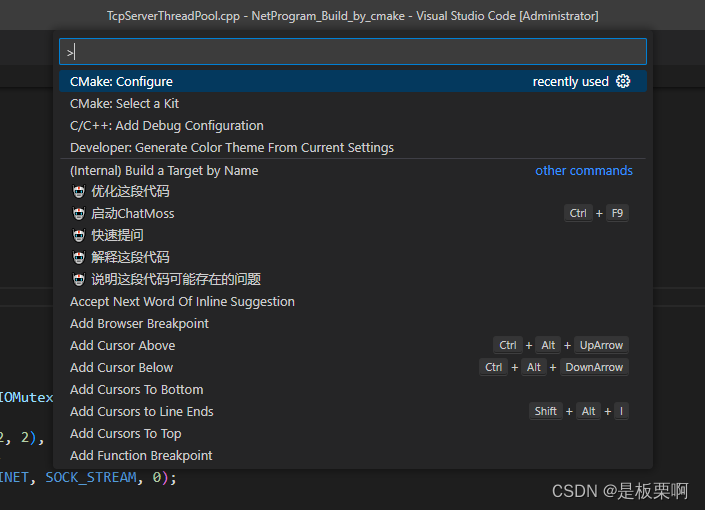Choose Accept Next Word Of Inline Suggestion

click(353, 301)
